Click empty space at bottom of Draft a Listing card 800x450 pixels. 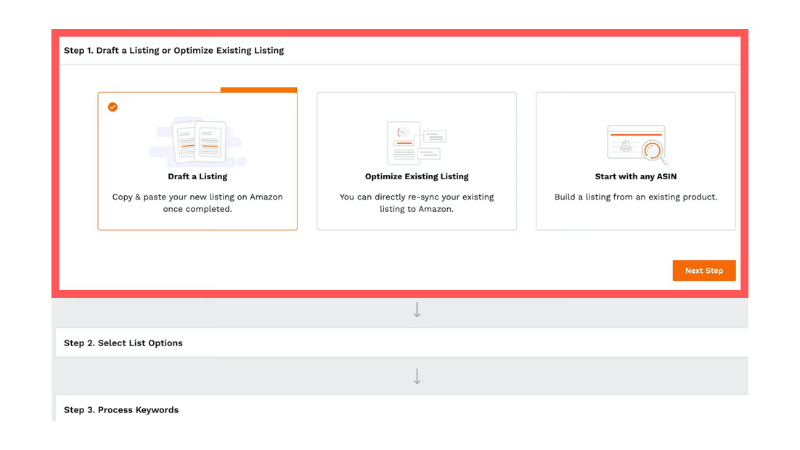197,223
